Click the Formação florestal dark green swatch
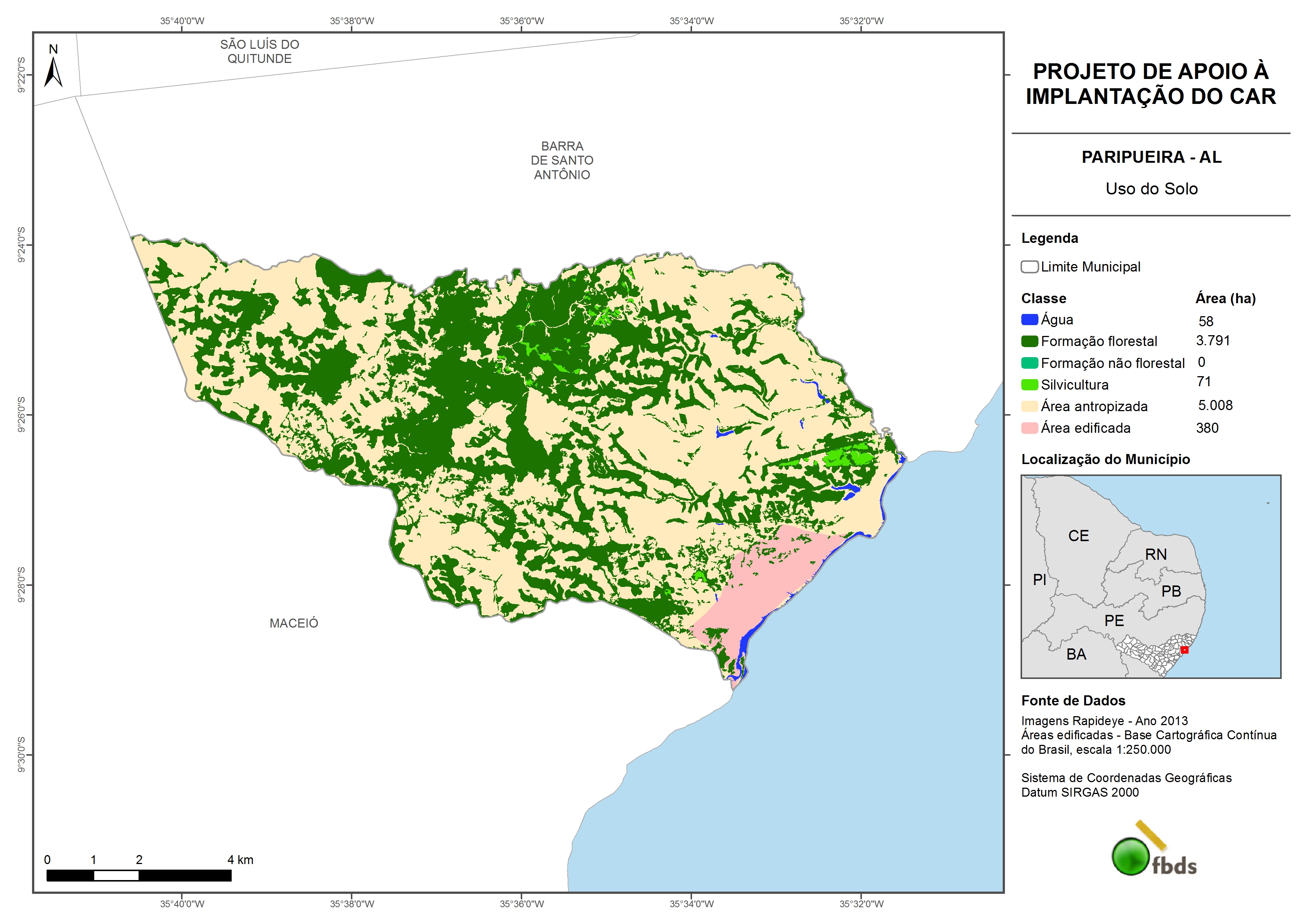 tap(1029, 341)
